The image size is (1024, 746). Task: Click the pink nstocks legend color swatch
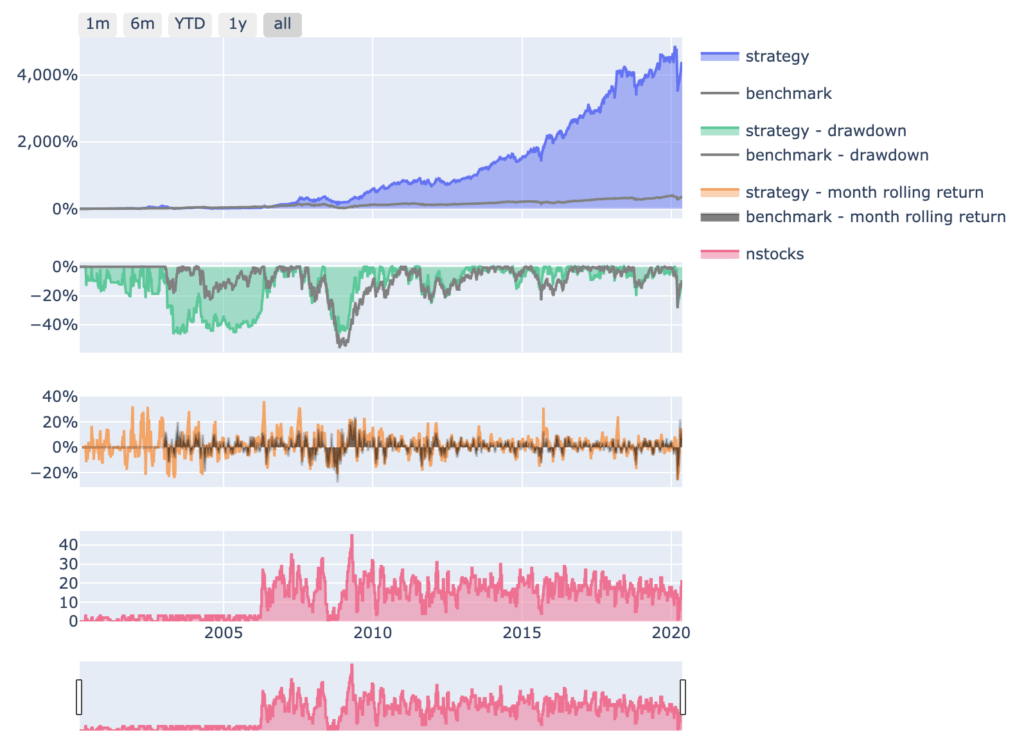[x=720, y=254]
